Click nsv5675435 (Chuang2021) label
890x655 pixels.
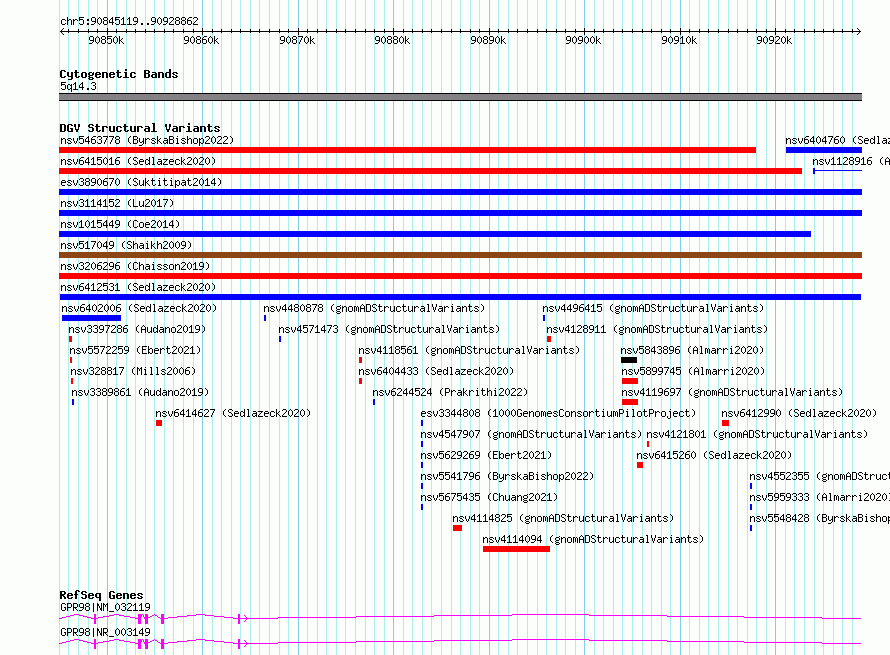click(489, 497)
